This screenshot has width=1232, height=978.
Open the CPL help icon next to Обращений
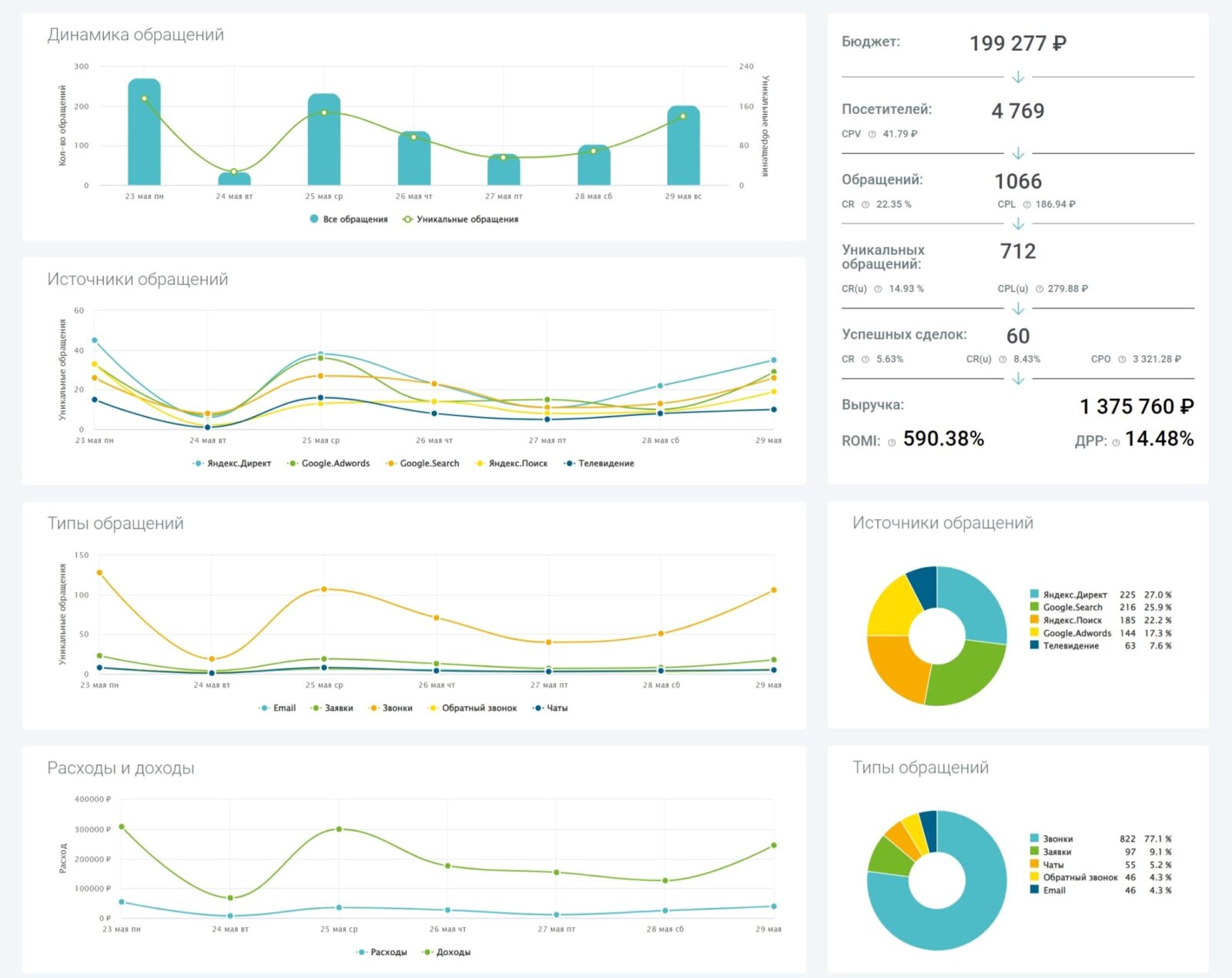coord(1026,203)
